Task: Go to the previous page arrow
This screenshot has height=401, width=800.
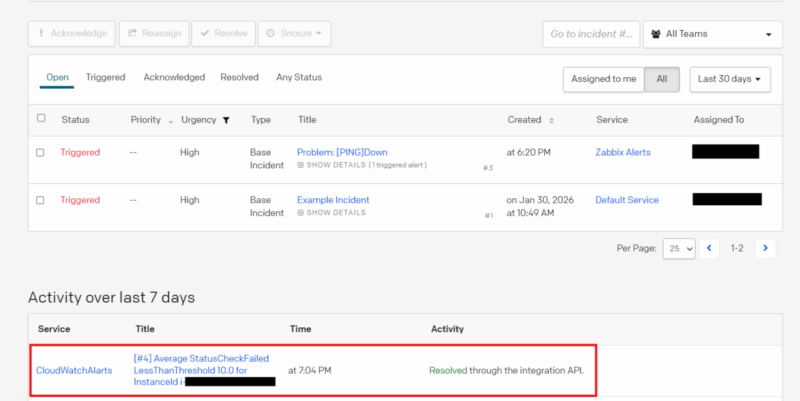Action: 710,247
